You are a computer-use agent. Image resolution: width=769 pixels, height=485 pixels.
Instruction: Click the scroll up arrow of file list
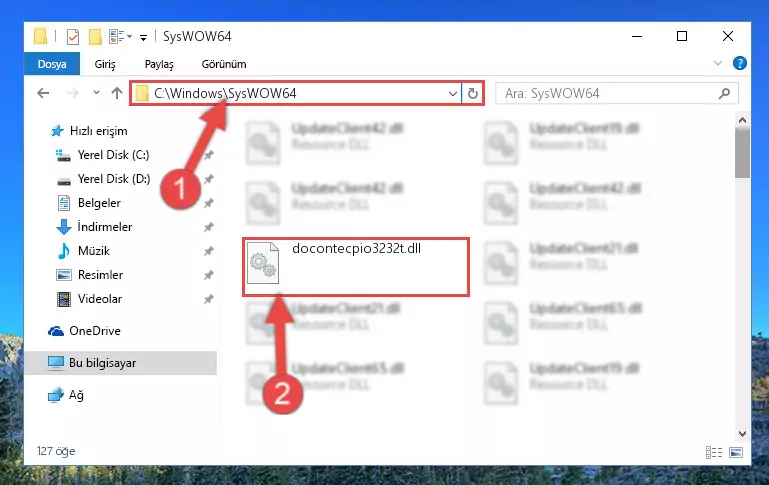(743, 120)
